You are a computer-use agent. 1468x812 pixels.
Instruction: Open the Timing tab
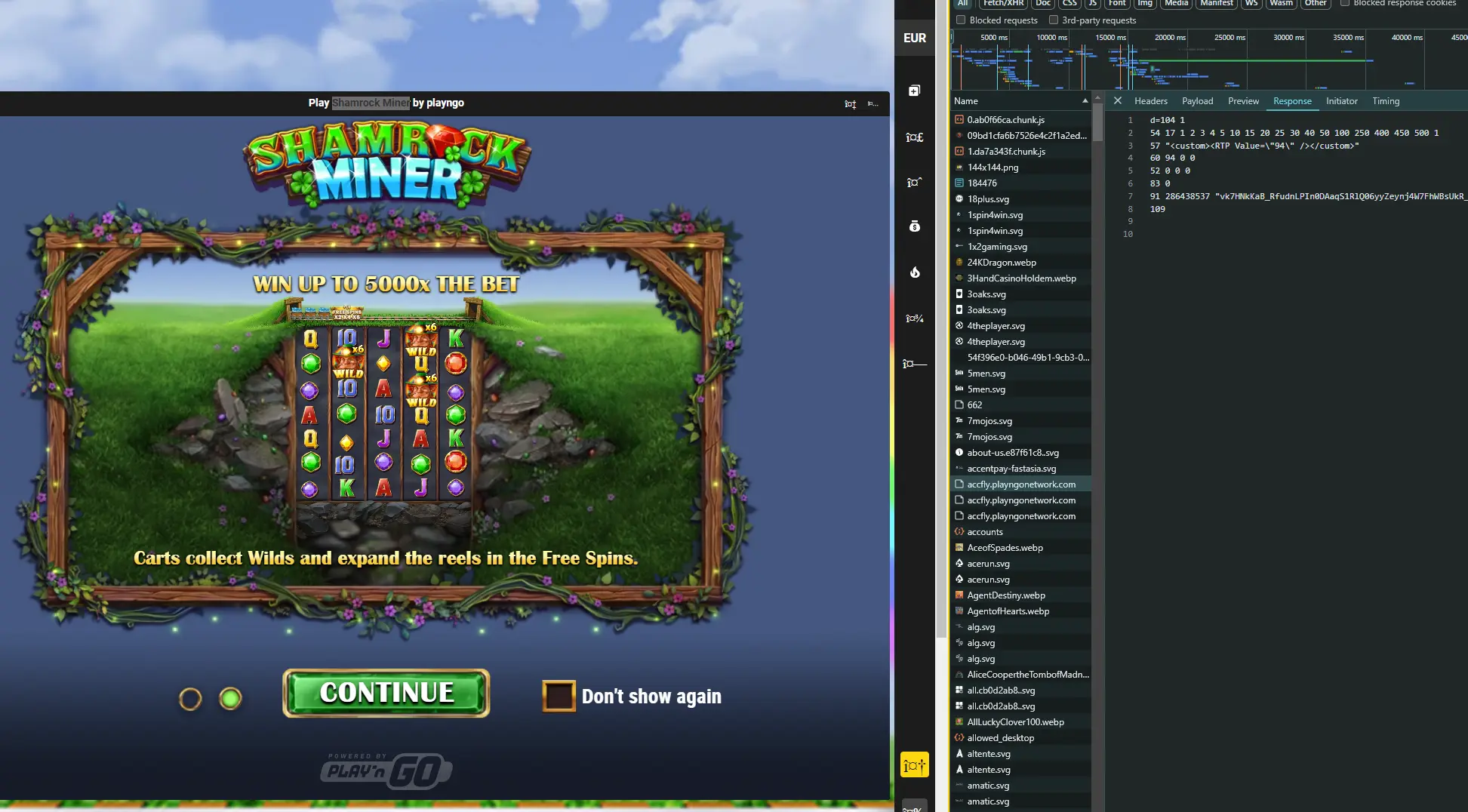(1386, 101)
